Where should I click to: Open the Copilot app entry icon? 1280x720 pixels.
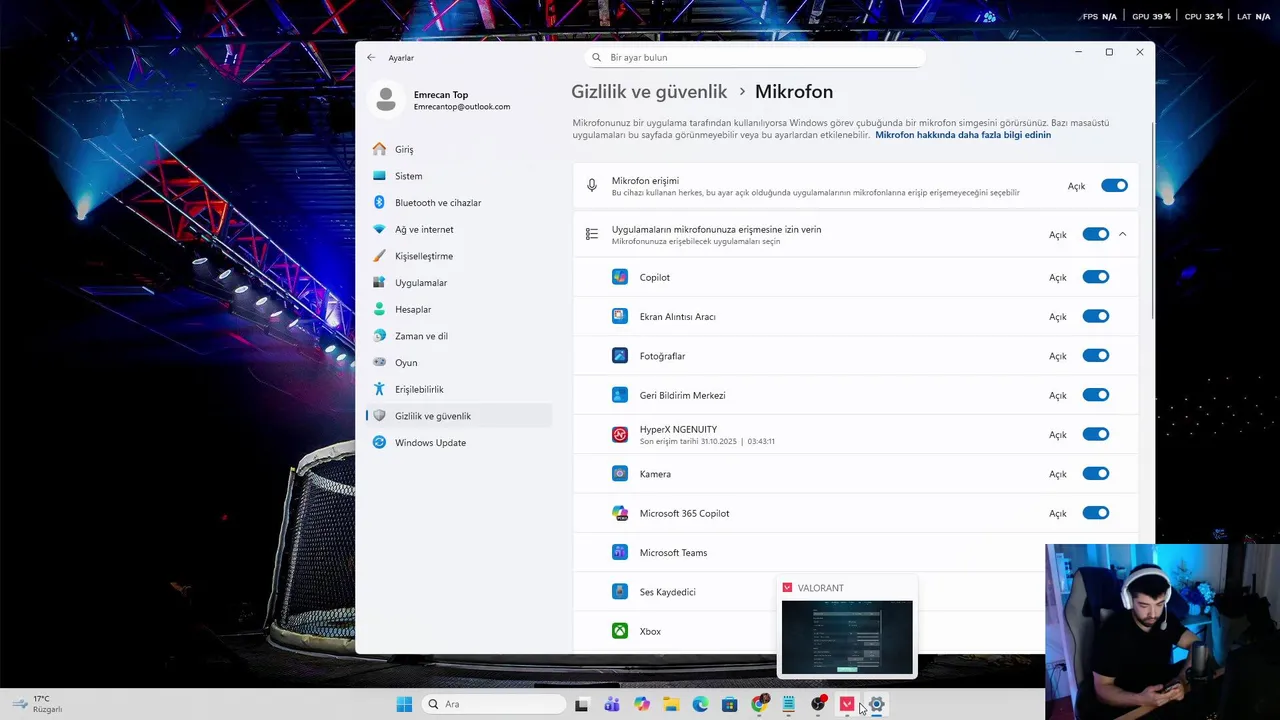(x=620, y=277)
